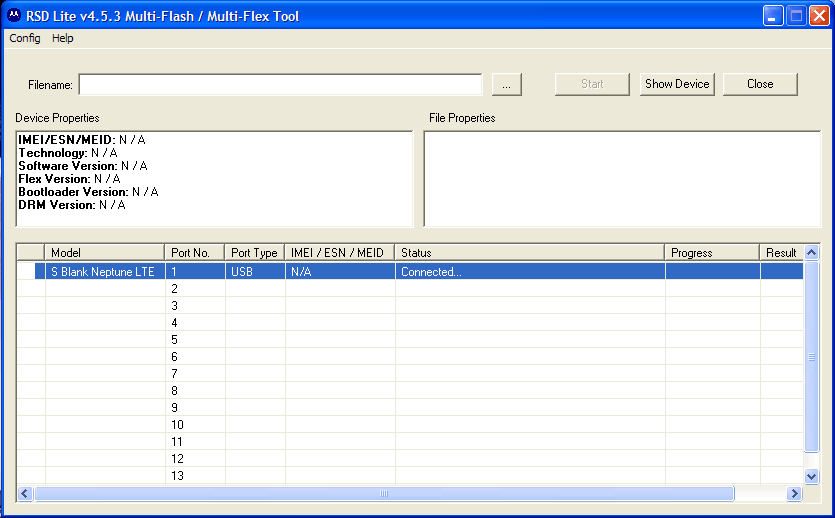Select port number 3 row
Viewport: 835px width, 518px height.
[x=410, y=306]
